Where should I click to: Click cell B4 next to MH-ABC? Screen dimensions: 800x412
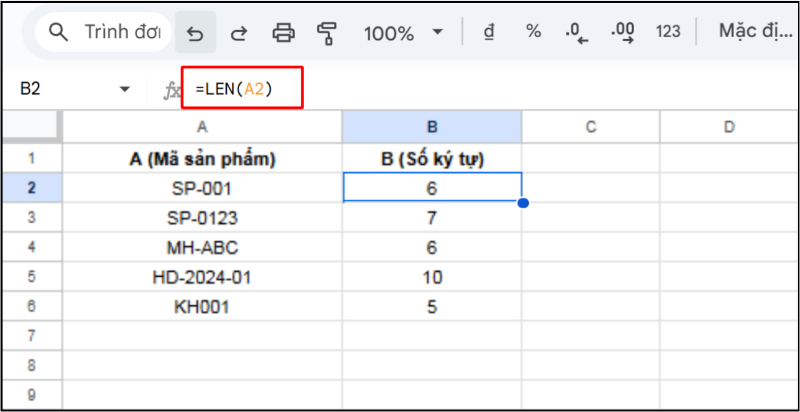(432, 247)
